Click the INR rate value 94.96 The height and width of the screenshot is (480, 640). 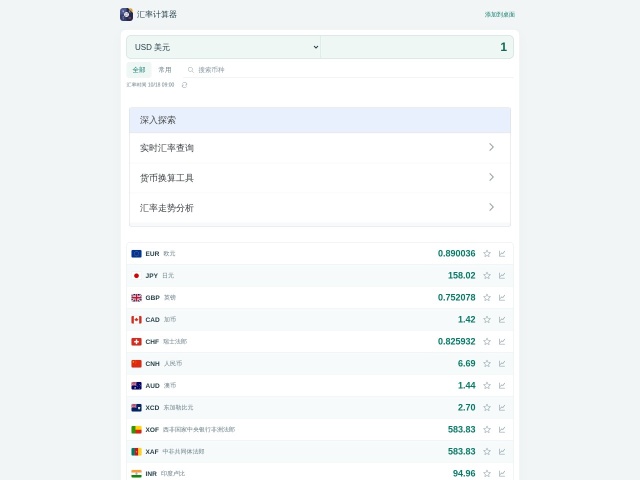[464, 473]
